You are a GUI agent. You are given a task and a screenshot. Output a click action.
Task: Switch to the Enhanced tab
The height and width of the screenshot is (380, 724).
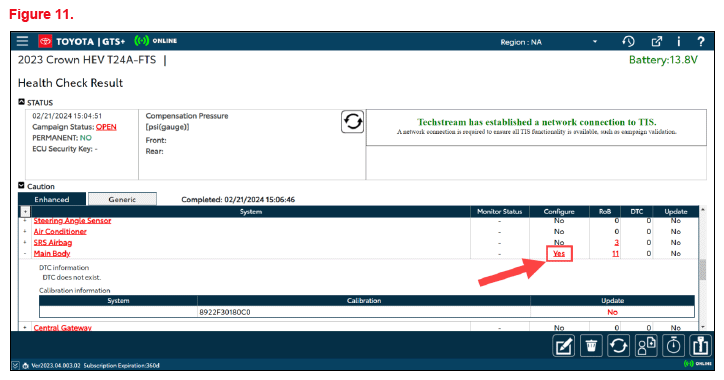pyautogui.click(x=52, y=199)
